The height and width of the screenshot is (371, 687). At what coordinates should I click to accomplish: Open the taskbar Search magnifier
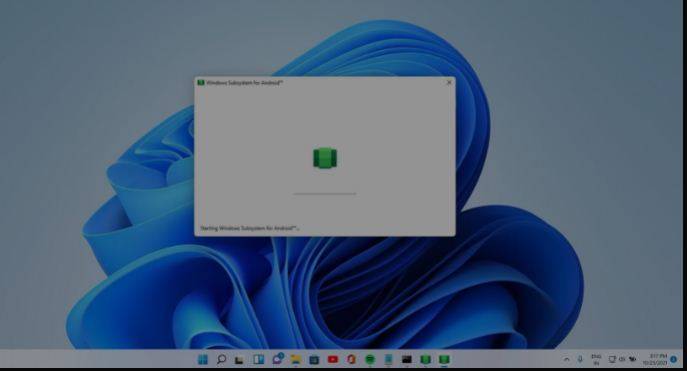pos(221,360)
